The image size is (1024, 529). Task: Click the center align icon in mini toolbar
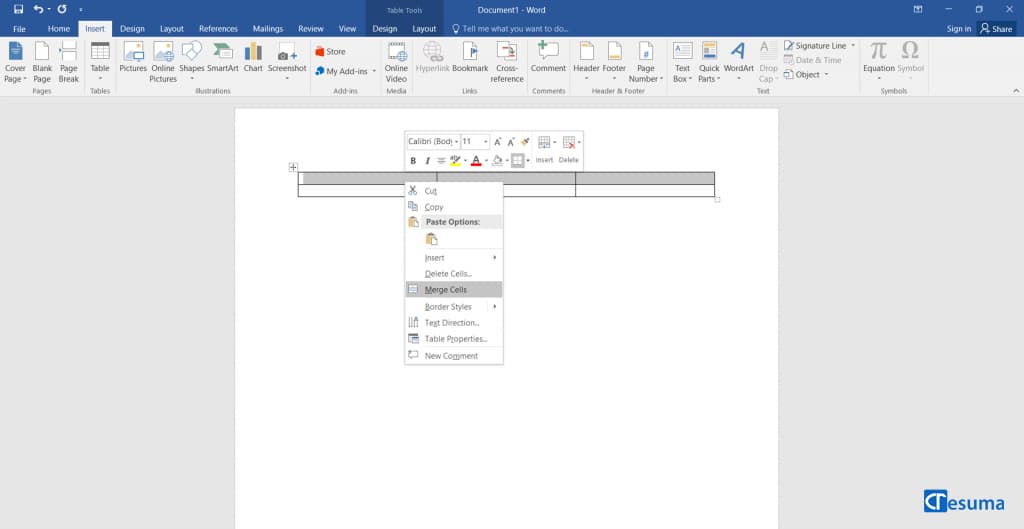441,161
